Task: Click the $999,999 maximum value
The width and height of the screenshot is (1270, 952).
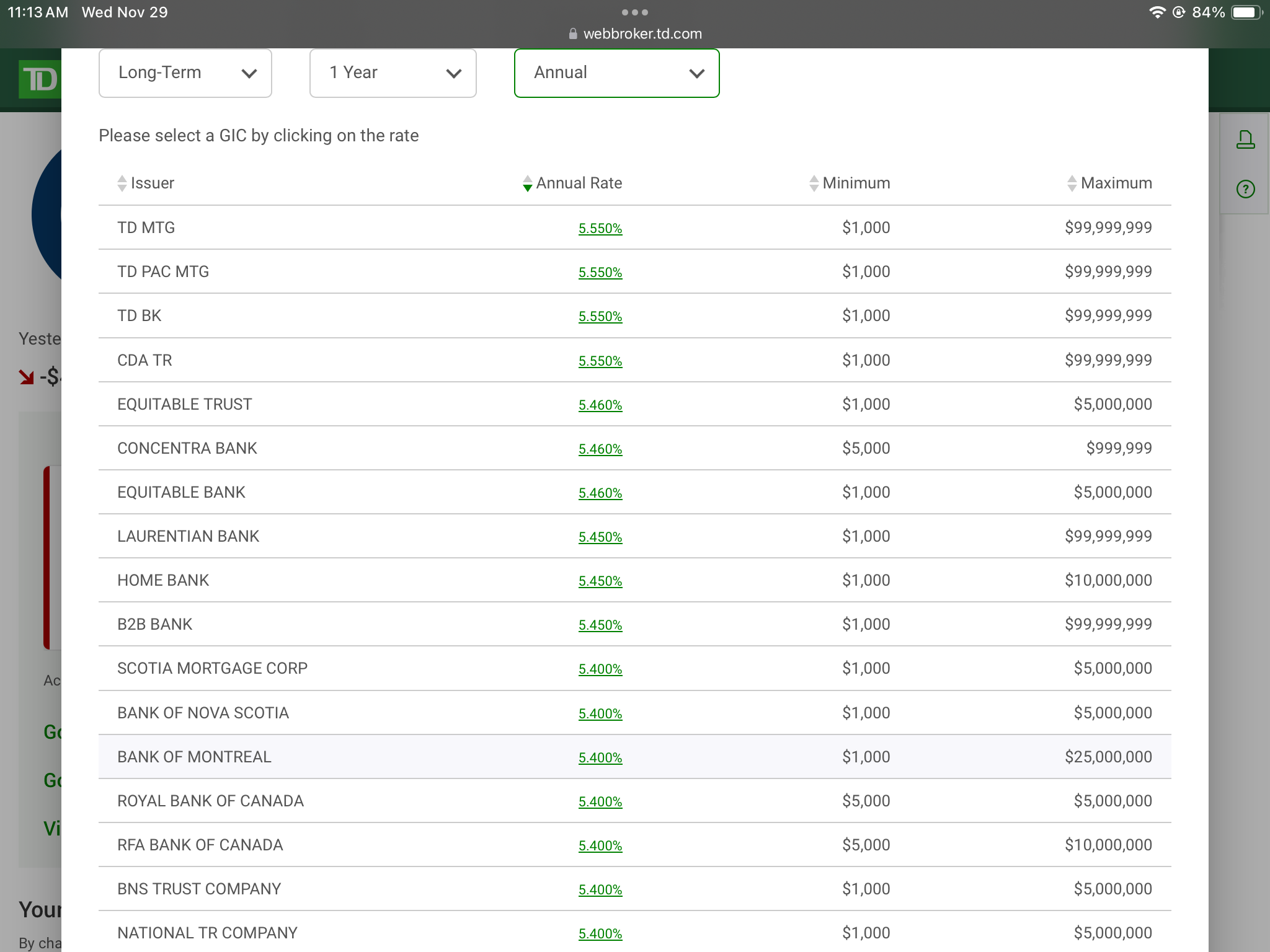Action: [1119, 449]
